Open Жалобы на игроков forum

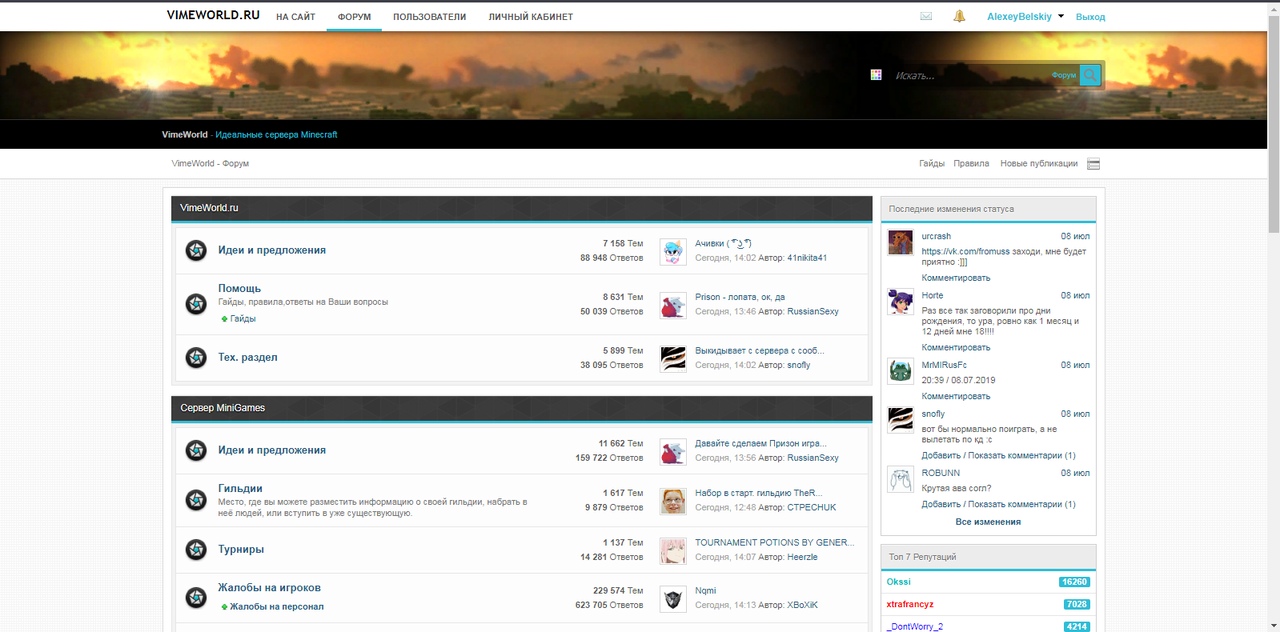click(270, 587)
